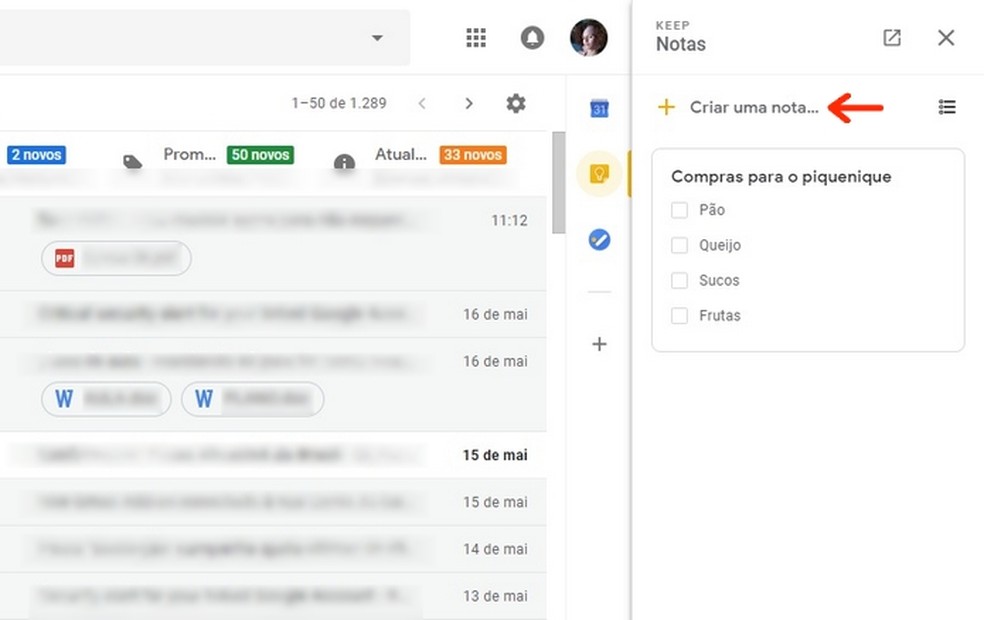Open Keep in a new tab
Screen dimensions: 984x620
pos(892,38)
